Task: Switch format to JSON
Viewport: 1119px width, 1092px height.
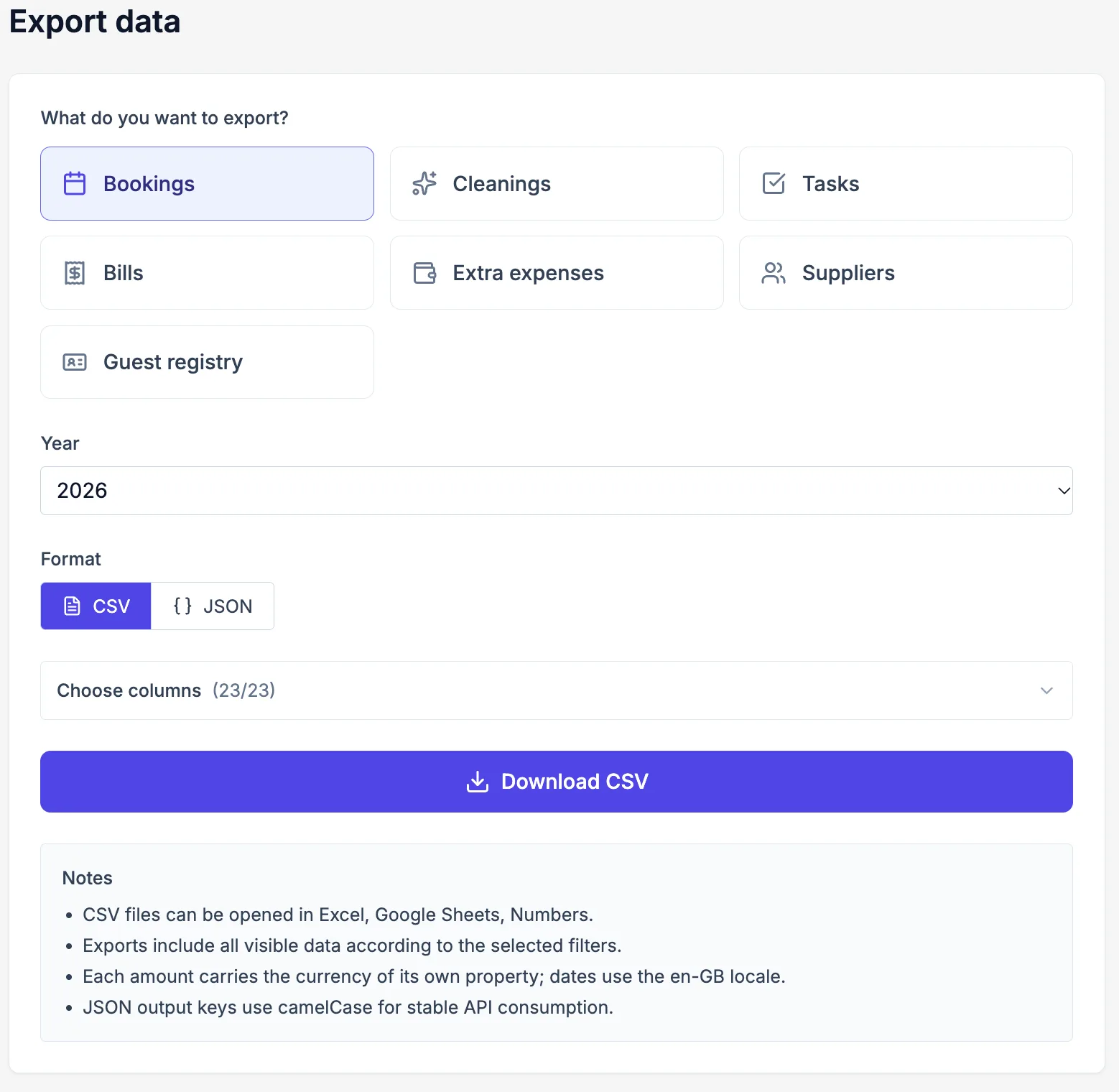Action: click(x=213, y=606)
